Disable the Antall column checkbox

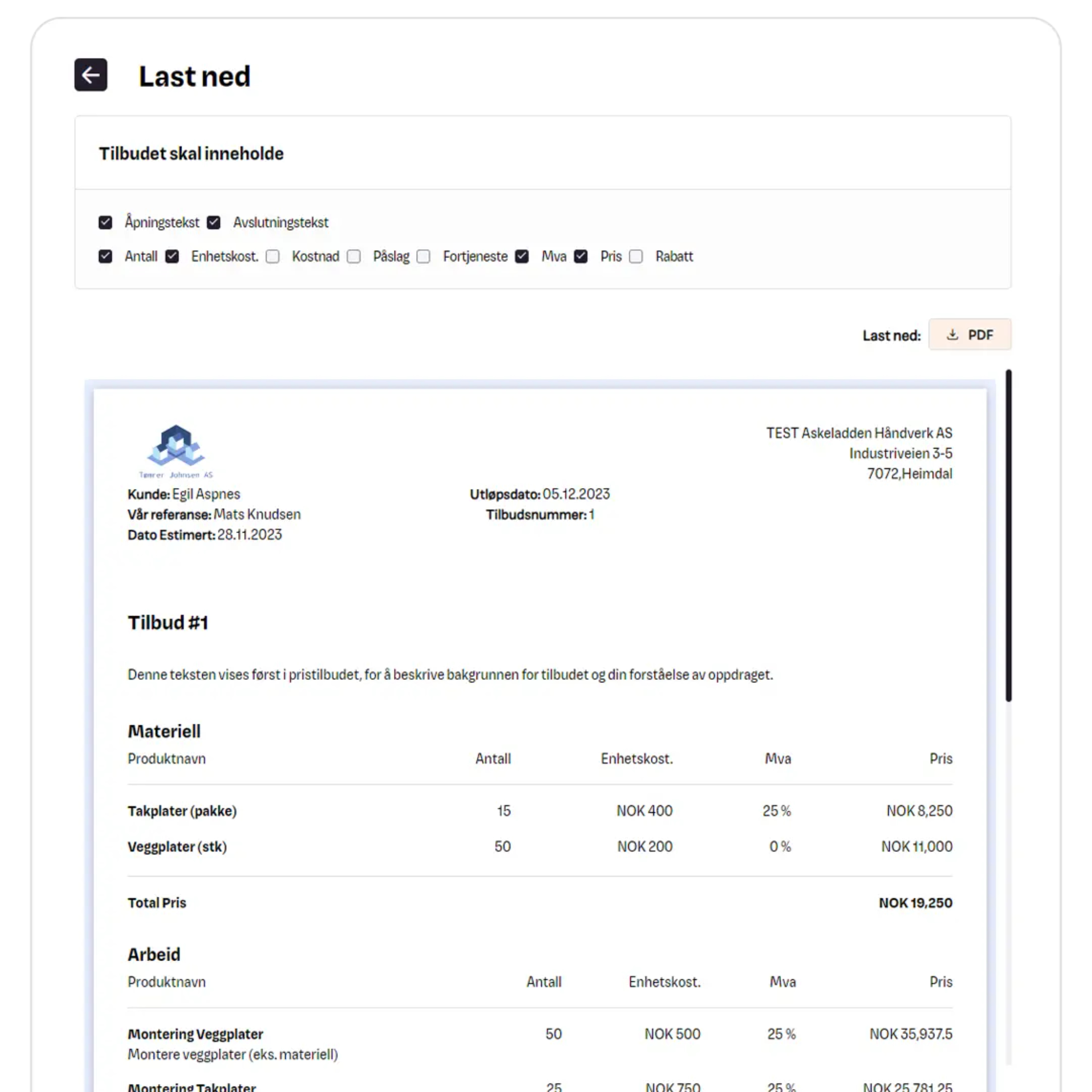[105, 257]
